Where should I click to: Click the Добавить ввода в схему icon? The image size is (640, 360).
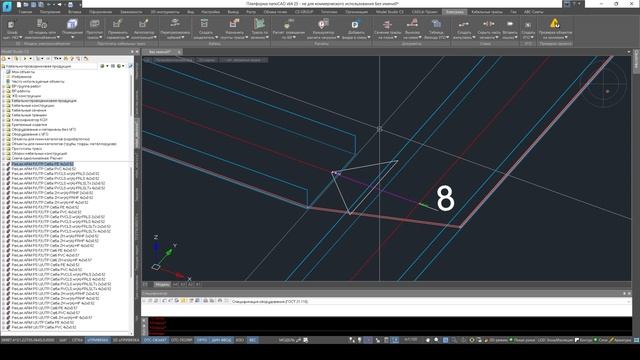(x=355, y=24)
